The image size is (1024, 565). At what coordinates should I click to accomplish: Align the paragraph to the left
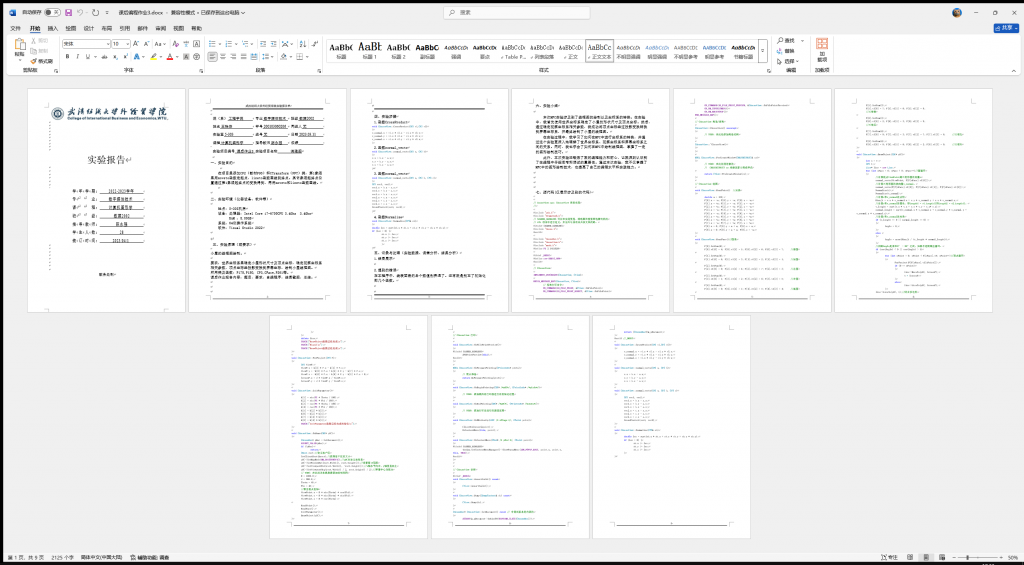click(211, 57)
